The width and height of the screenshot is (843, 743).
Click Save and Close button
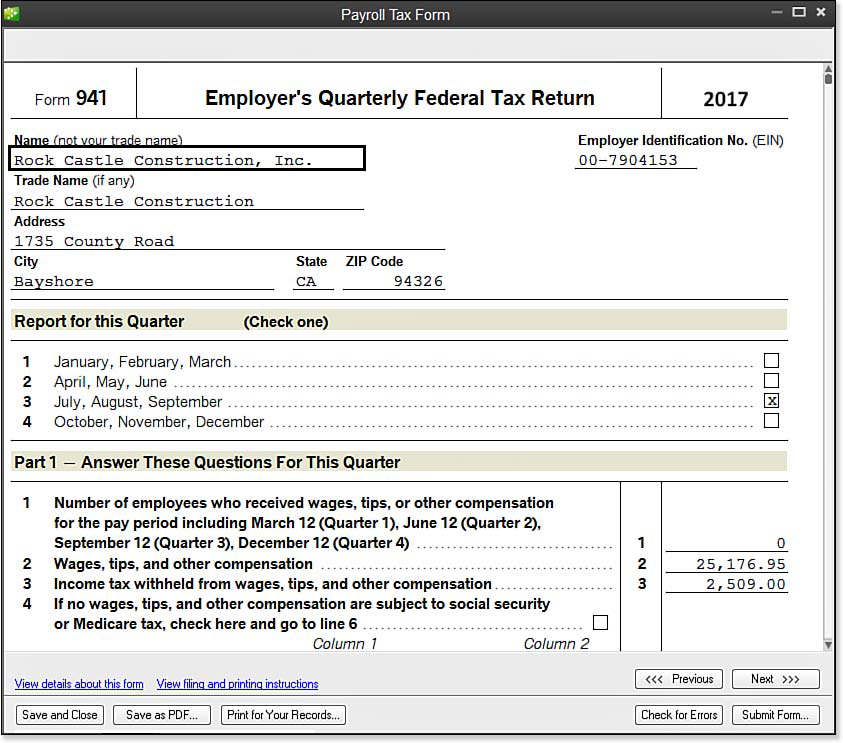[60, 715]
